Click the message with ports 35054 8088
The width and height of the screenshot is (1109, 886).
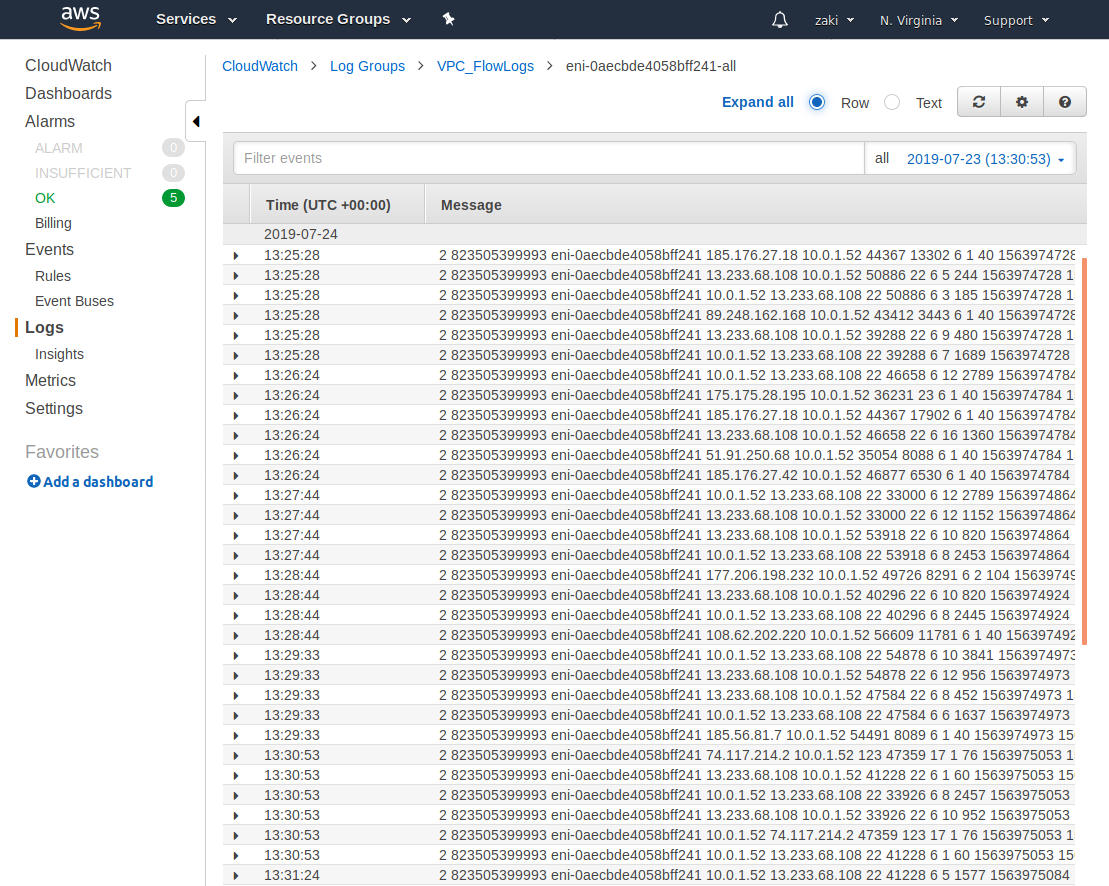[x=757, y=455]
